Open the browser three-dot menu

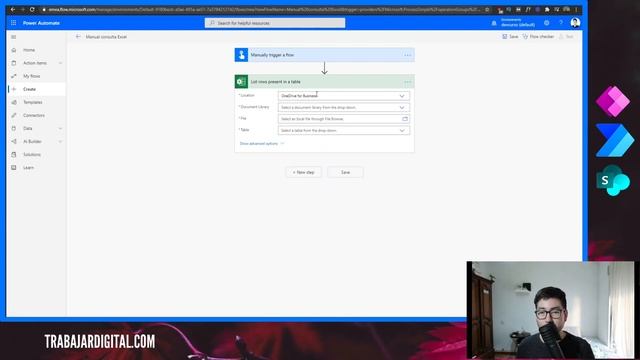[576, 9]
